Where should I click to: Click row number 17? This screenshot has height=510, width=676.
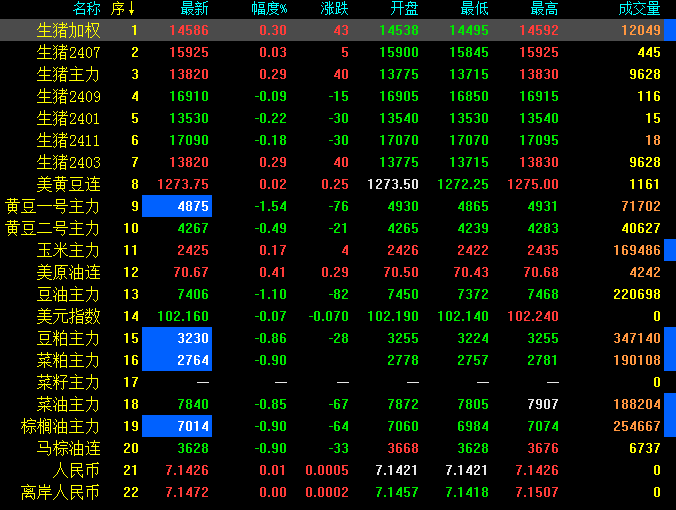[x=131, y=382]
